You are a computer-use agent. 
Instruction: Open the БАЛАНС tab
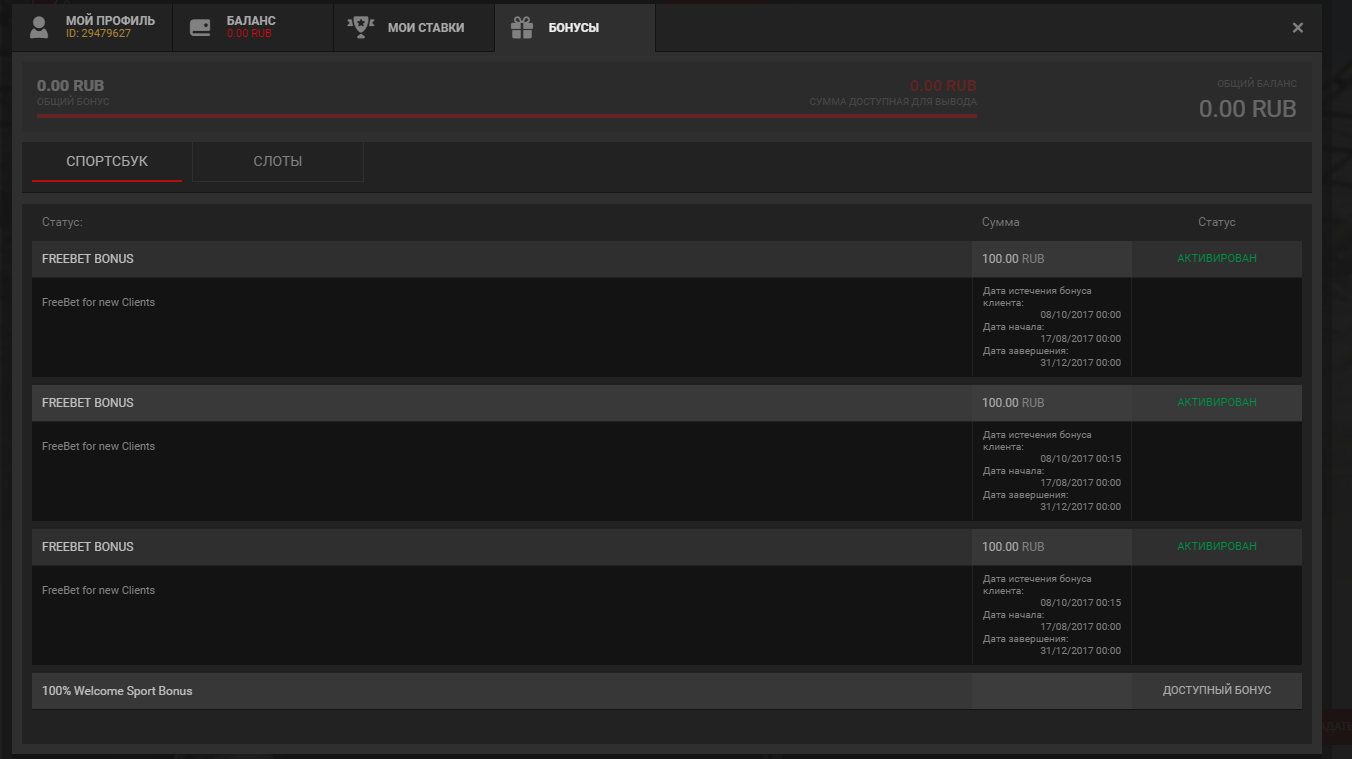coord(253,27)
